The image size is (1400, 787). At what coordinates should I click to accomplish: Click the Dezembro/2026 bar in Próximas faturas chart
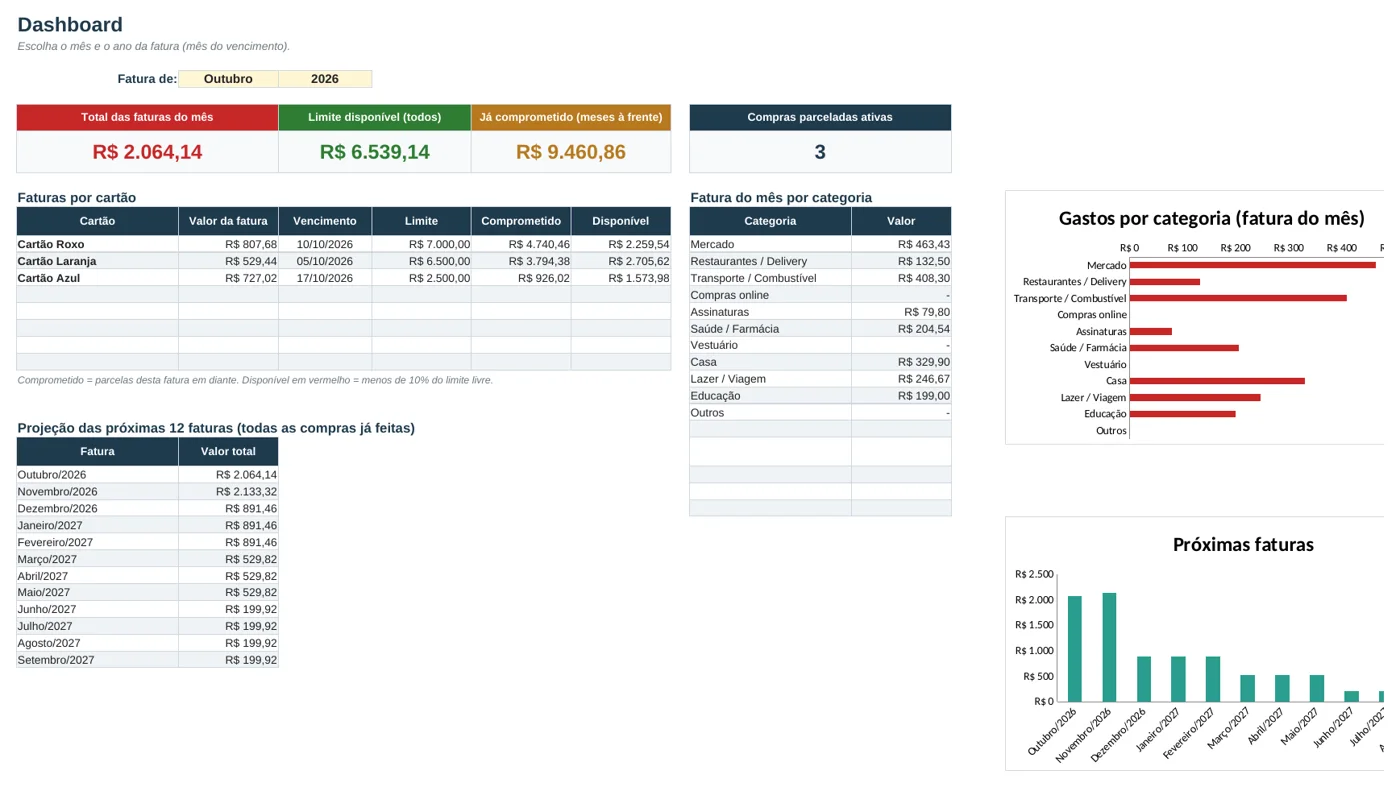(1144, 679)
